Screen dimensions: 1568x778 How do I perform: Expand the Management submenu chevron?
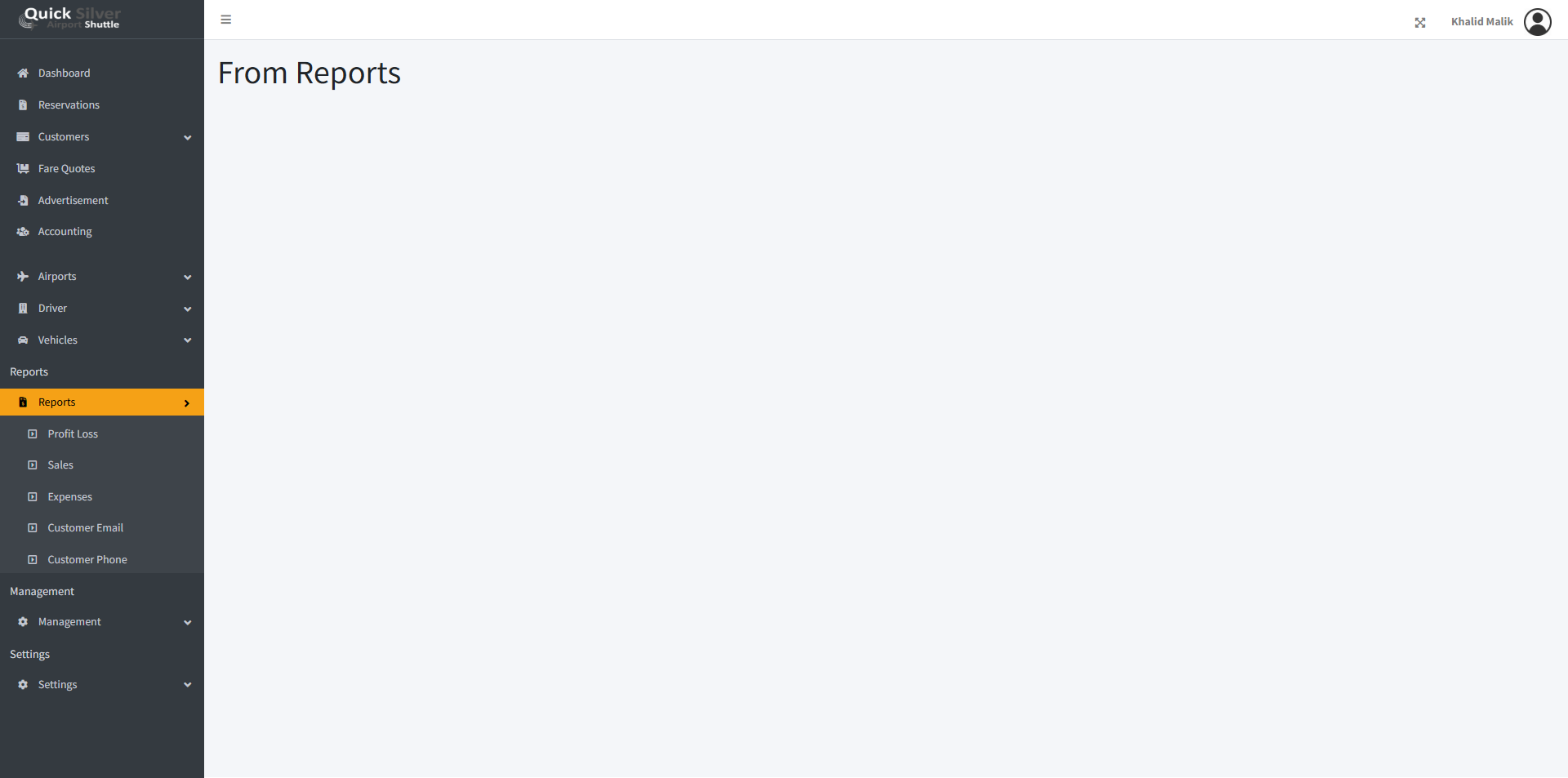pyautogui.click(x=188, y=623)
